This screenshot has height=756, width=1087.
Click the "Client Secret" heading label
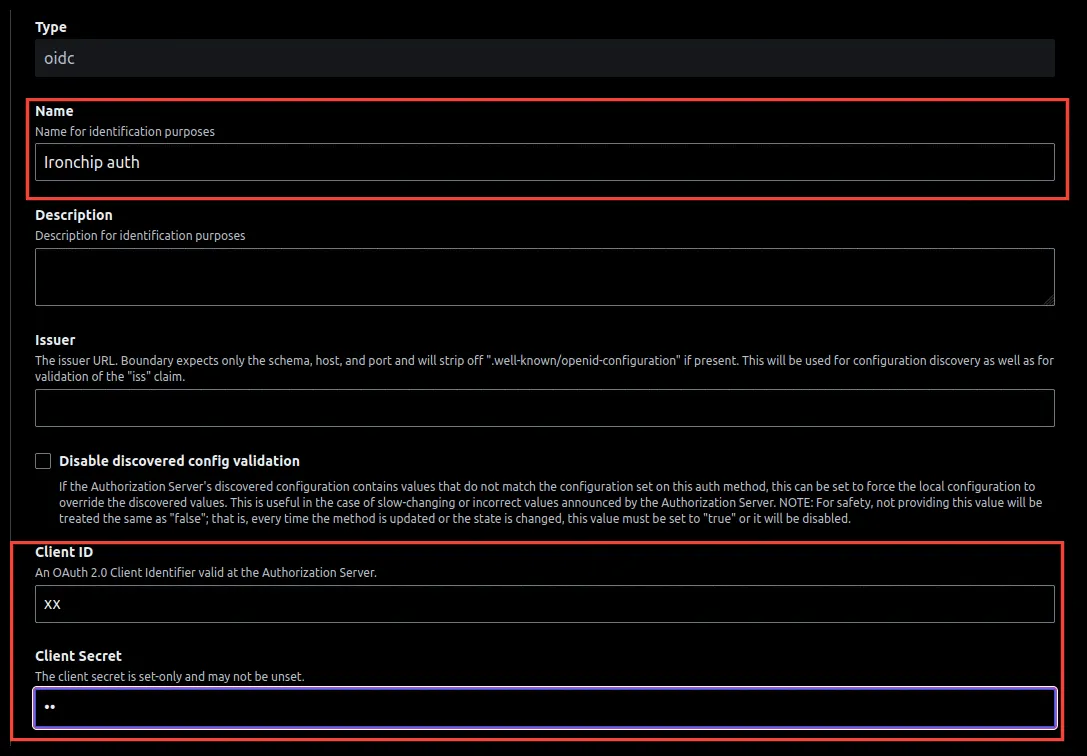pyautogui.click(x=78, y=656)
